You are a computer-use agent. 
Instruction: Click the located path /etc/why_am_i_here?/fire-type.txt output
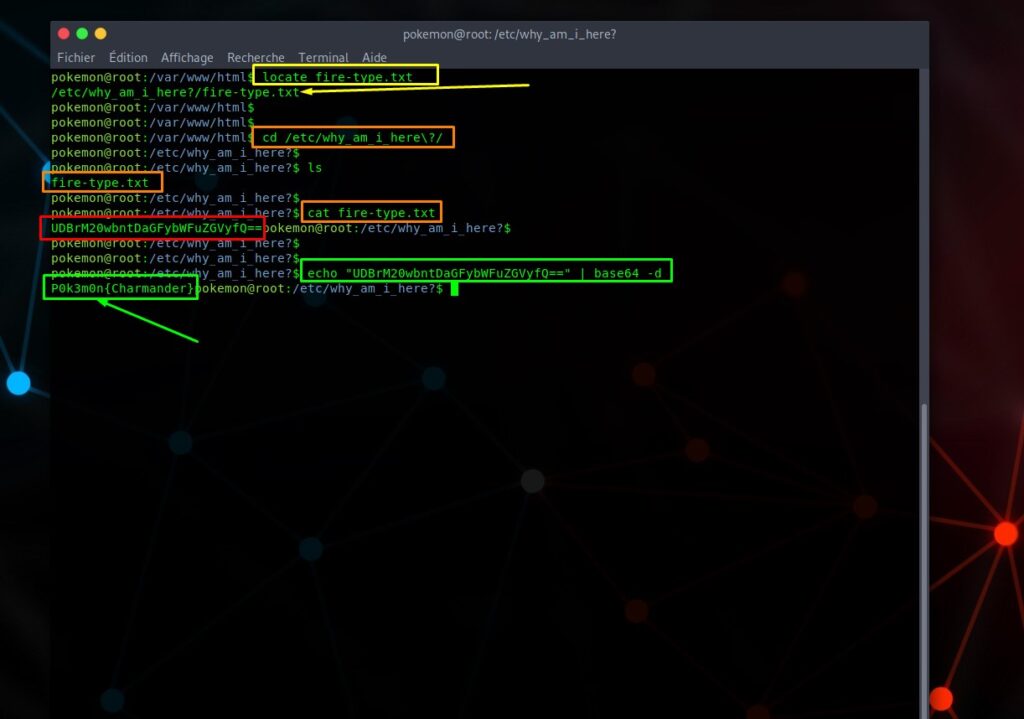[175, 92]
